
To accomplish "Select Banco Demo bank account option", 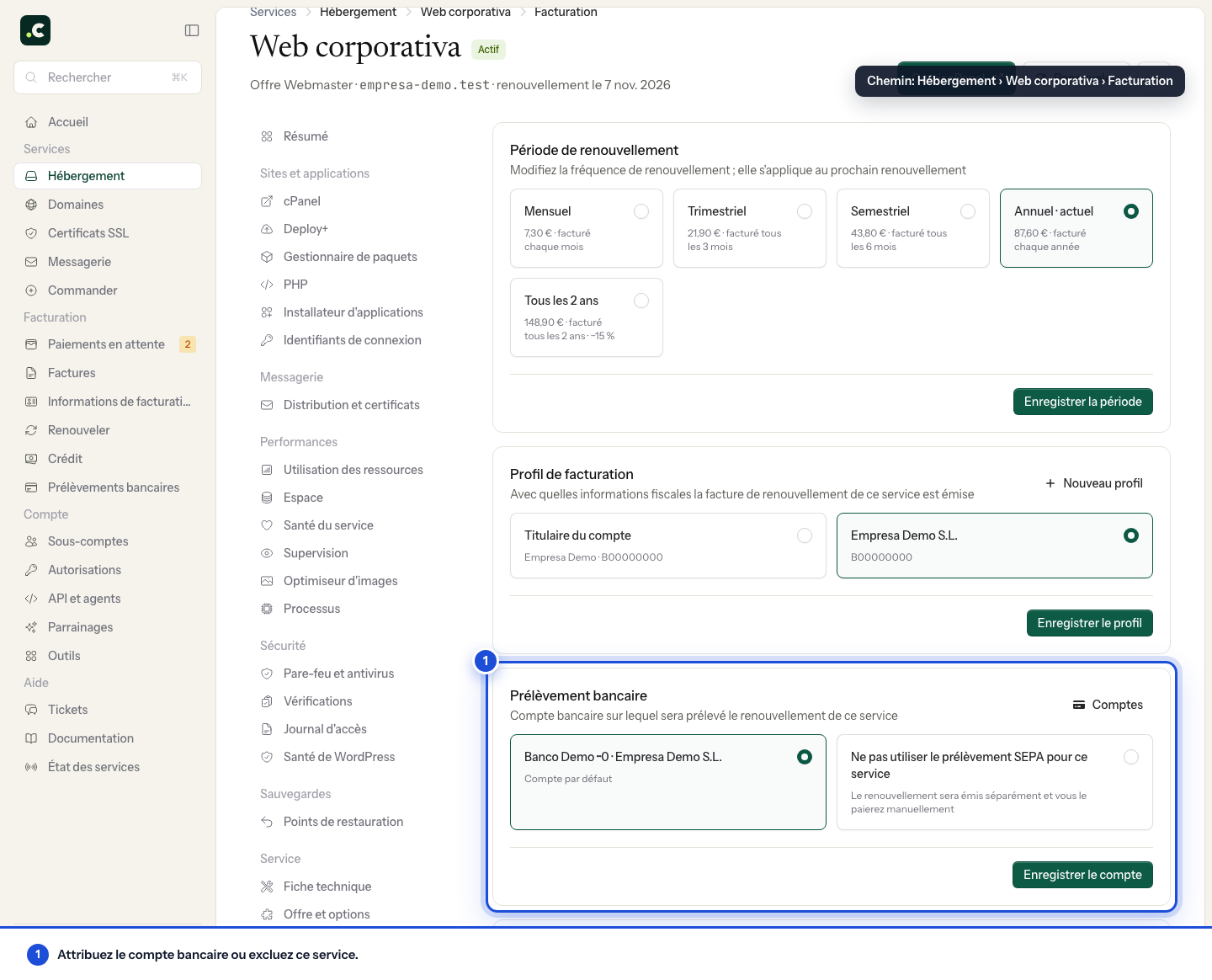I will click(668, 782).
